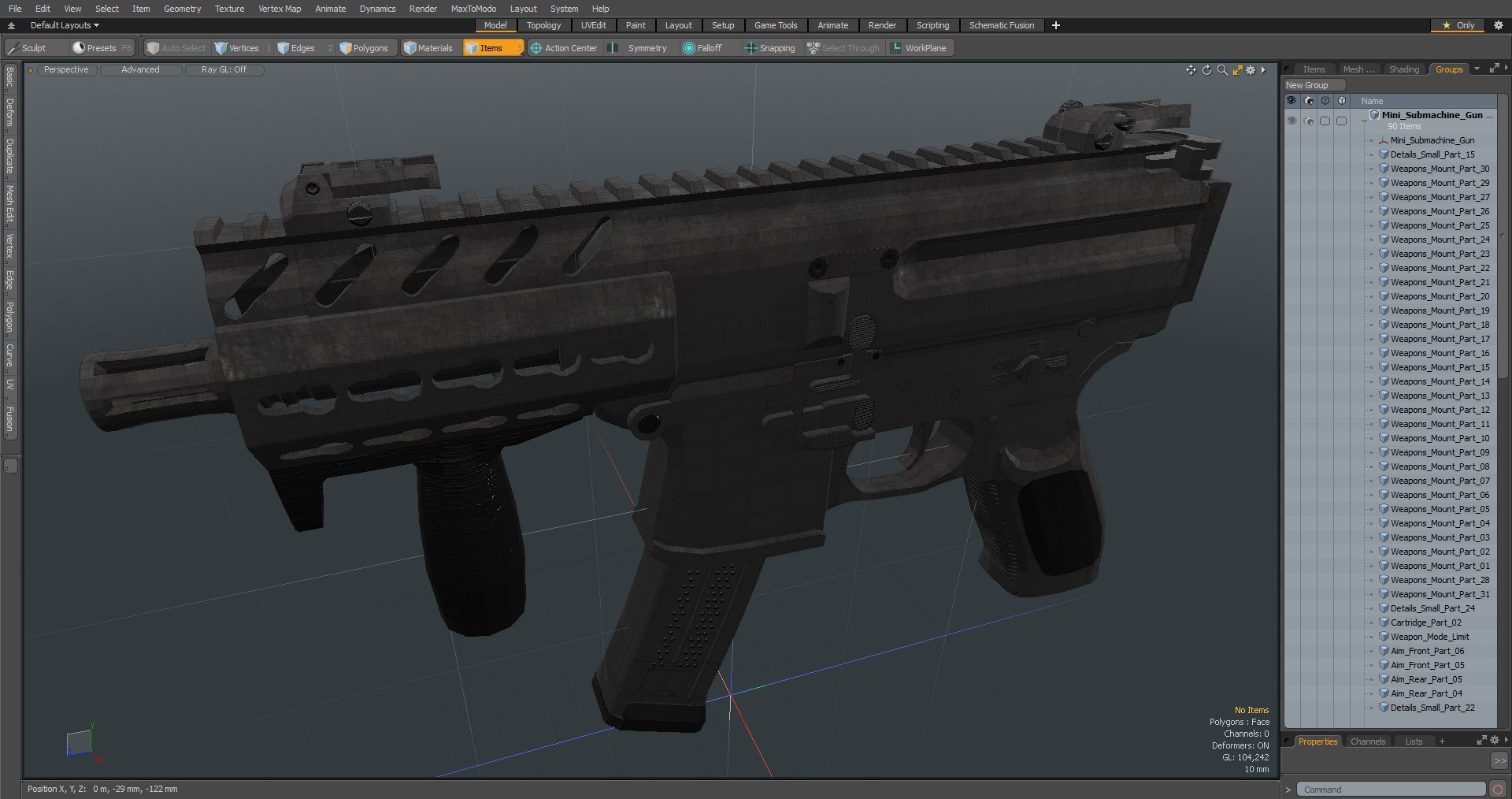The image size is (1512, 799).
Task: Open the Action Center options
Action: point(565,48)
